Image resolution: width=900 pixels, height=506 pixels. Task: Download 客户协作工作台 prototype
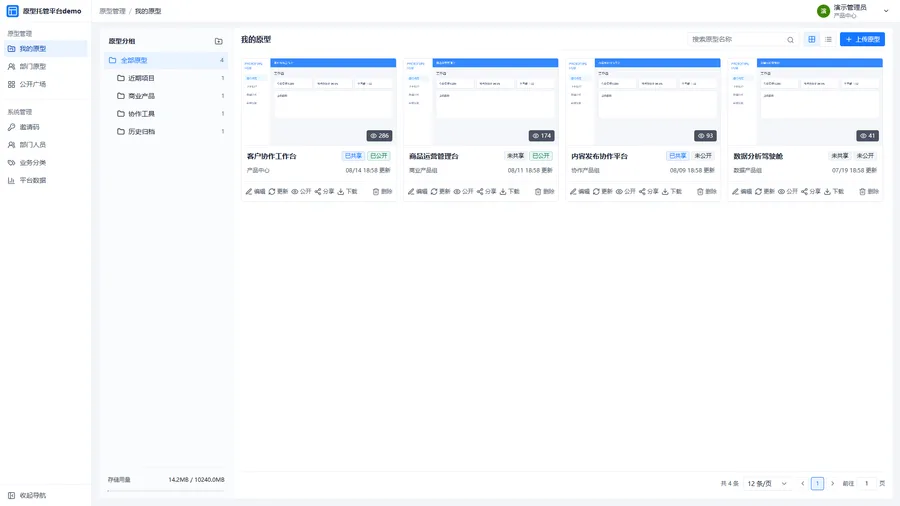347,192
